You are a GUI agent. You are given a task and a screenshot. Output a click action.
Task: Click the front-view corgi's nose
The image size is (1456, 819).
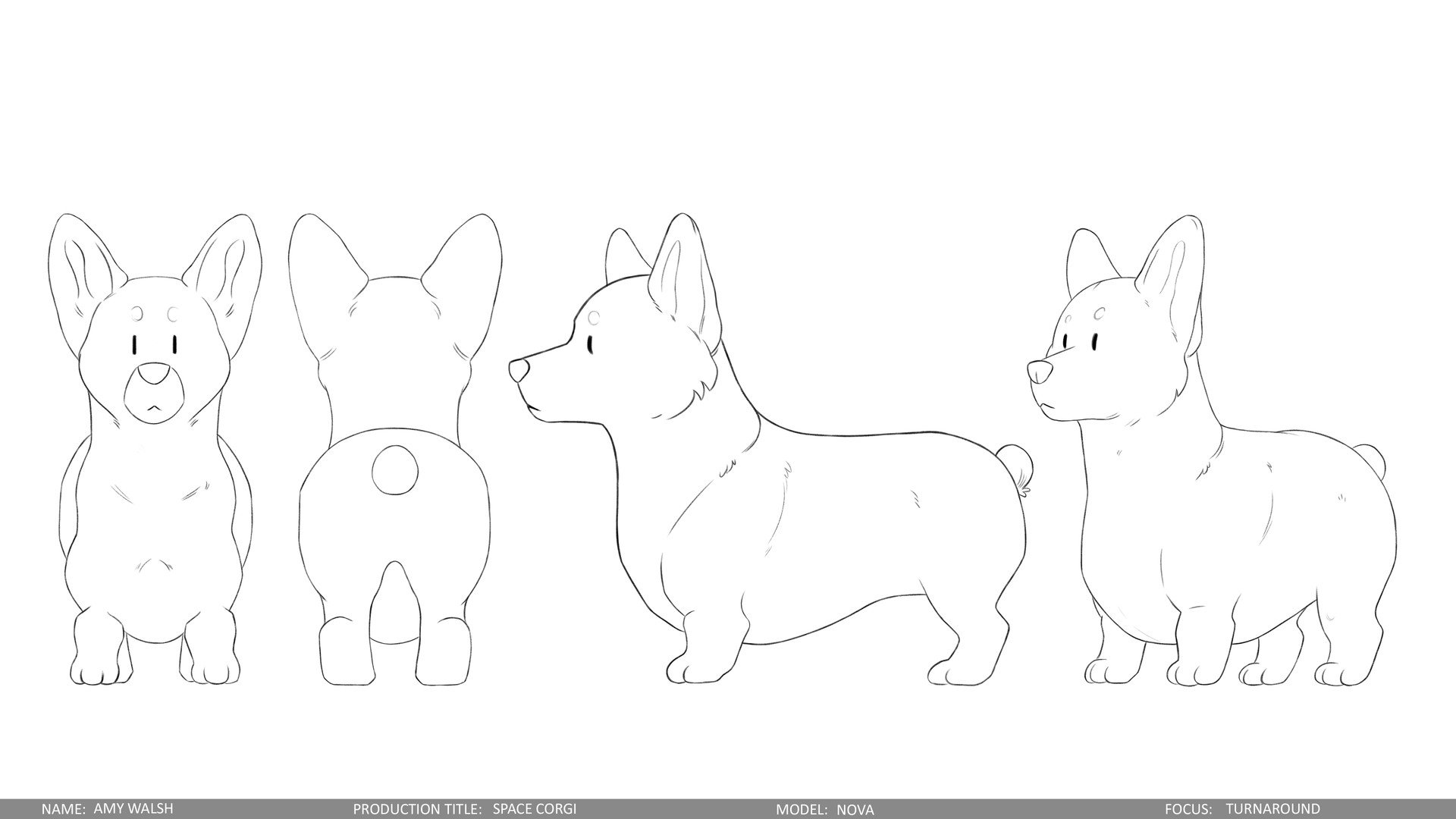click(x=155, y=372)
